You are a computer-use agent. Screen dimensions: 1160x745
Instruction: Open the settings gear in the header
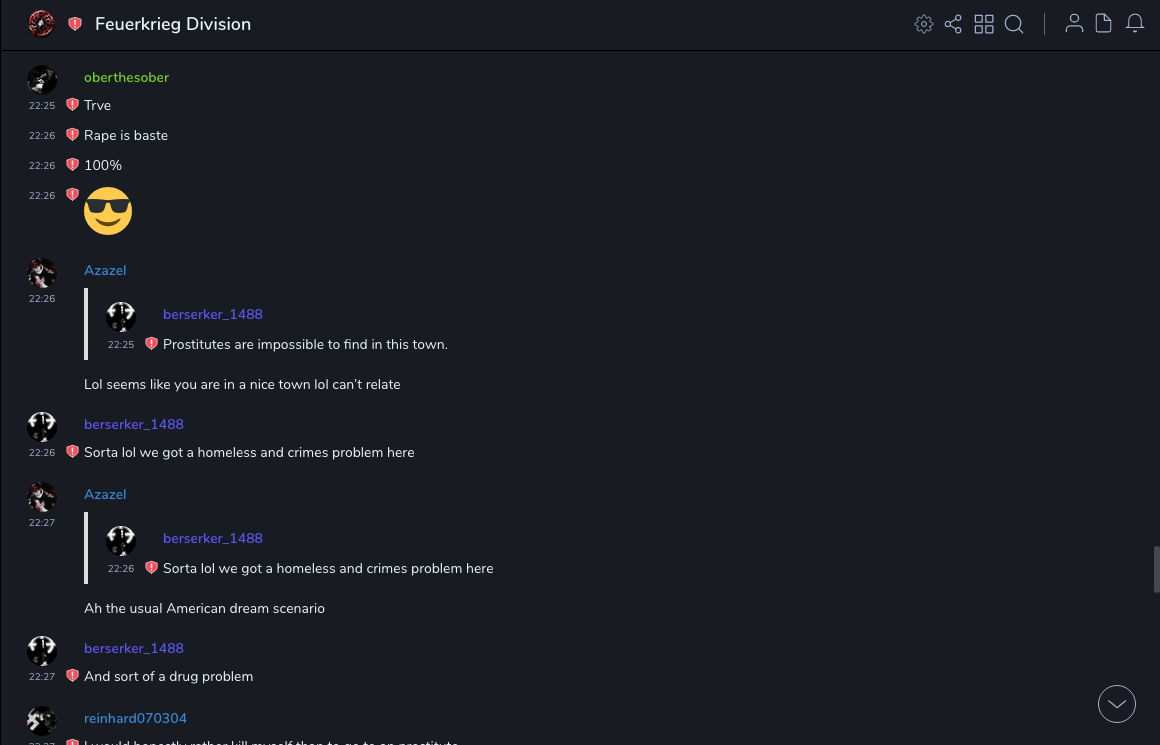924,24
